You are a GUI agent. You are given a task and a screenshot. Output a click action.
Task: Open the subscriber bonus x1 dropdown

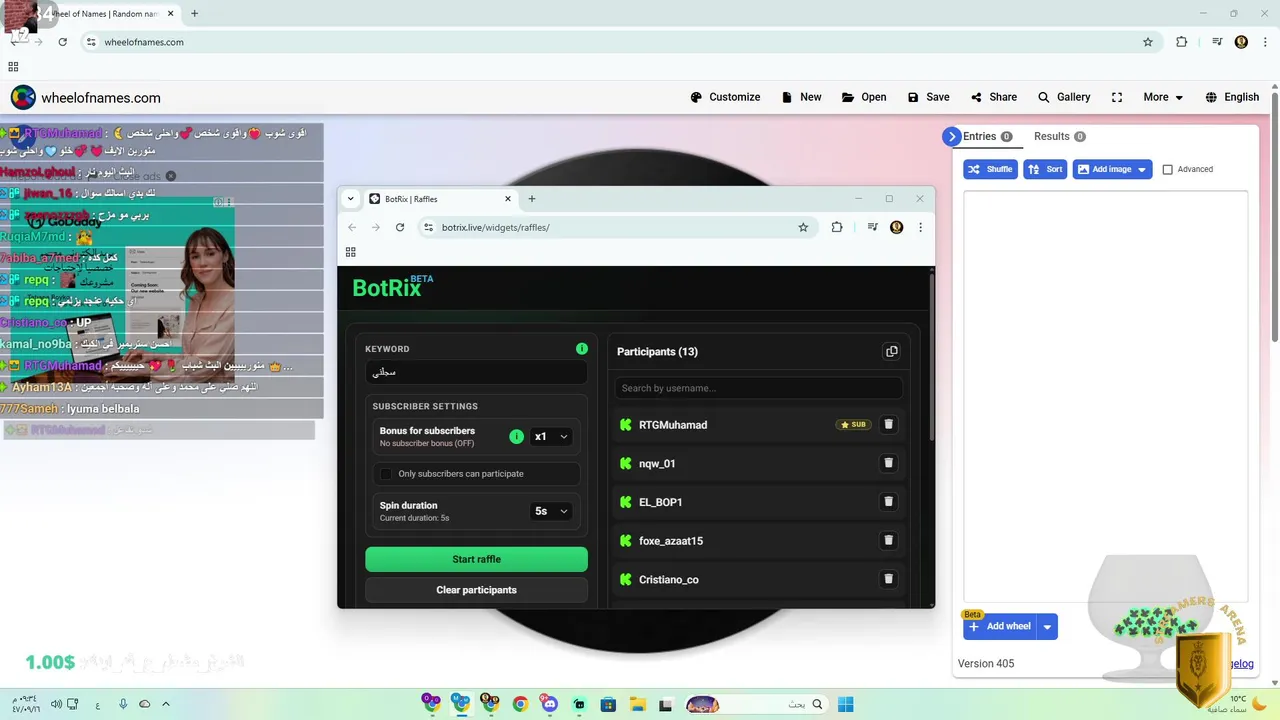coord(552,436)
